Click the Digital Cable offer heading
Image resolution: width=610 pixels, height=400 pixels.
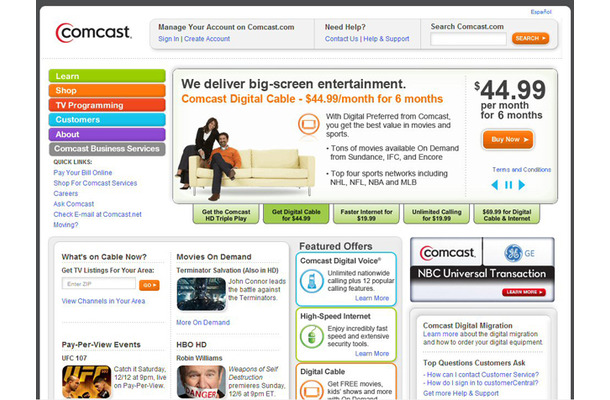pyautogui.click(x=323, y=372)
